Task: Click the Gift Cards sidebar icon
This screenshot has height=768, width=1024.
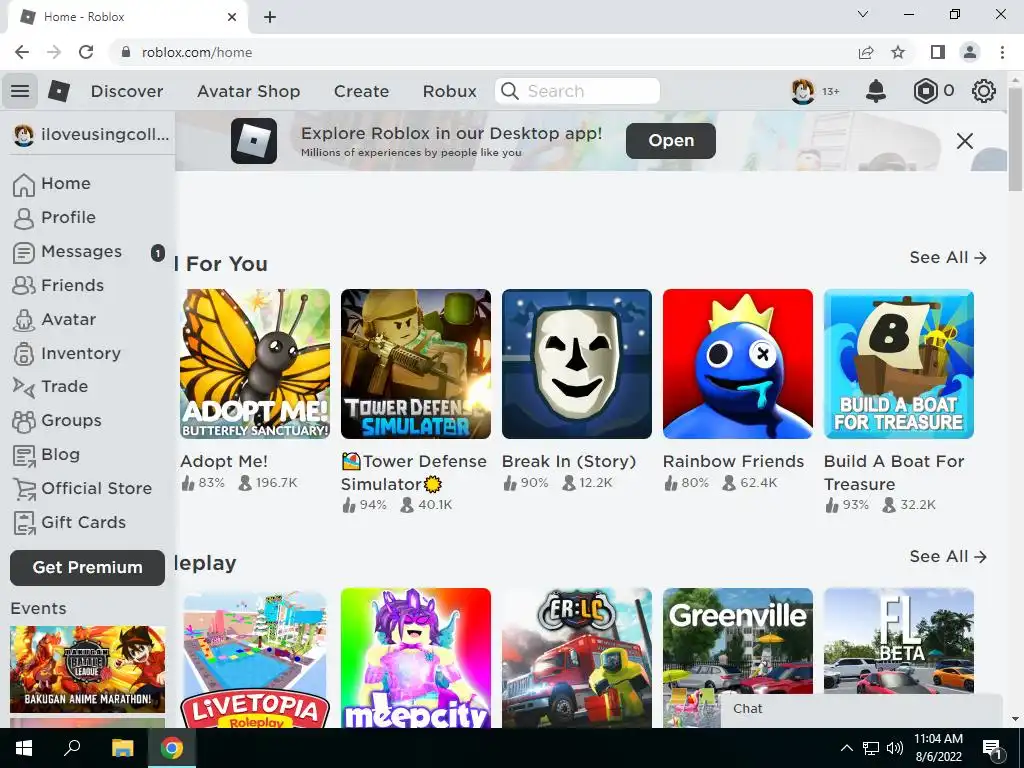Action: 24,523
